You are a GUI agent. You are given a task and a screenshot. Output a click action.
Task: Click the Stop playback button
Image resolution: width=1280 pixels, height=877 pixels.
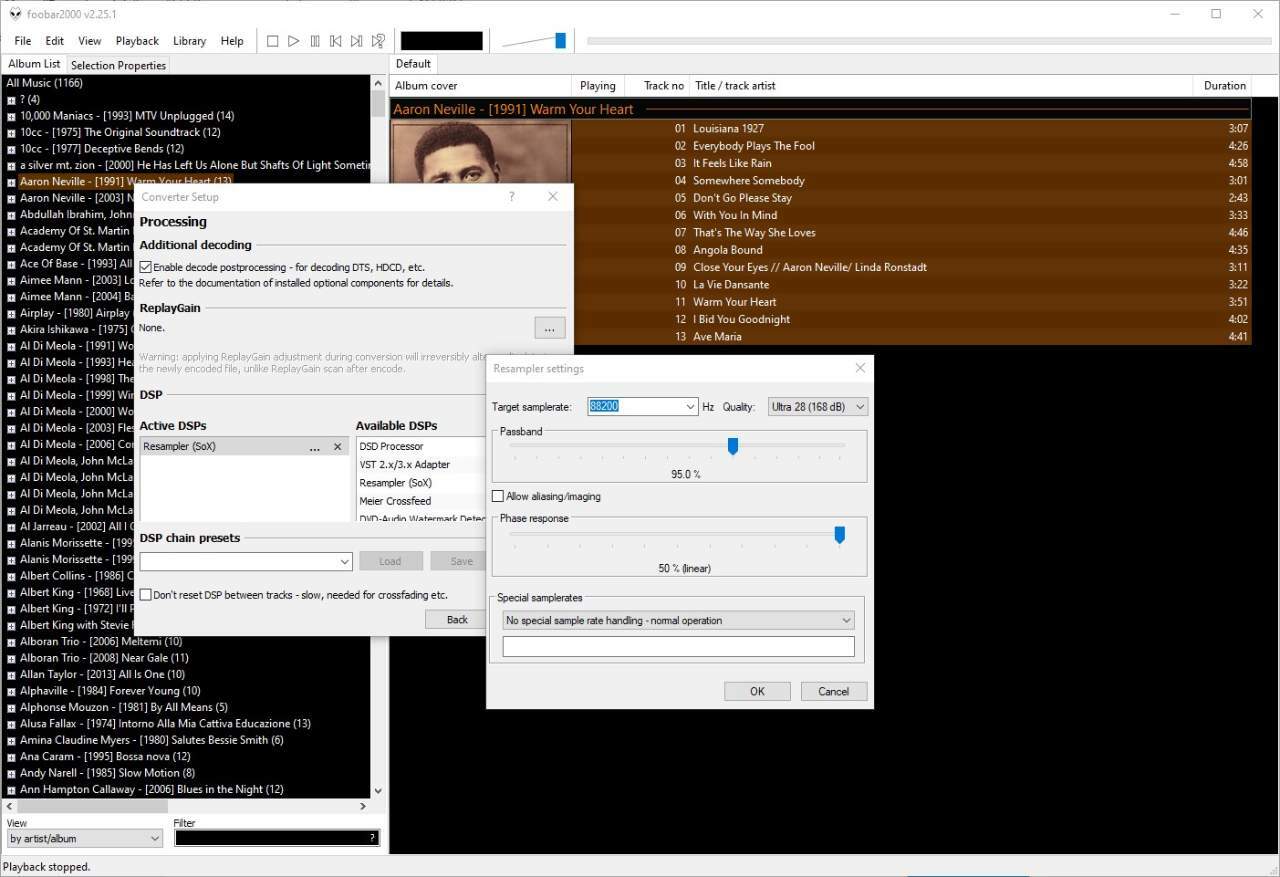click(272, 41)
